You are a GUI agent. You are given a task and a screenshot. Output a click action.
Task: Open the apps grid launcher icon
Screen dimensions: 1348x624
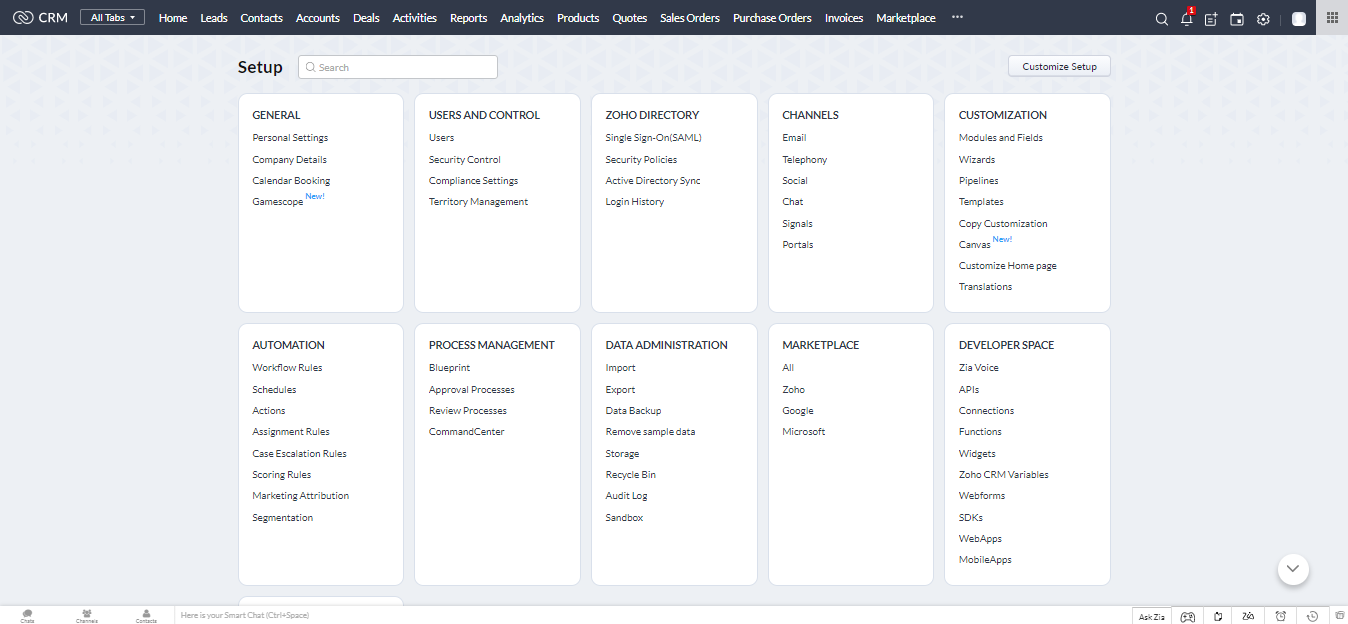click(x=1332, y=18)
